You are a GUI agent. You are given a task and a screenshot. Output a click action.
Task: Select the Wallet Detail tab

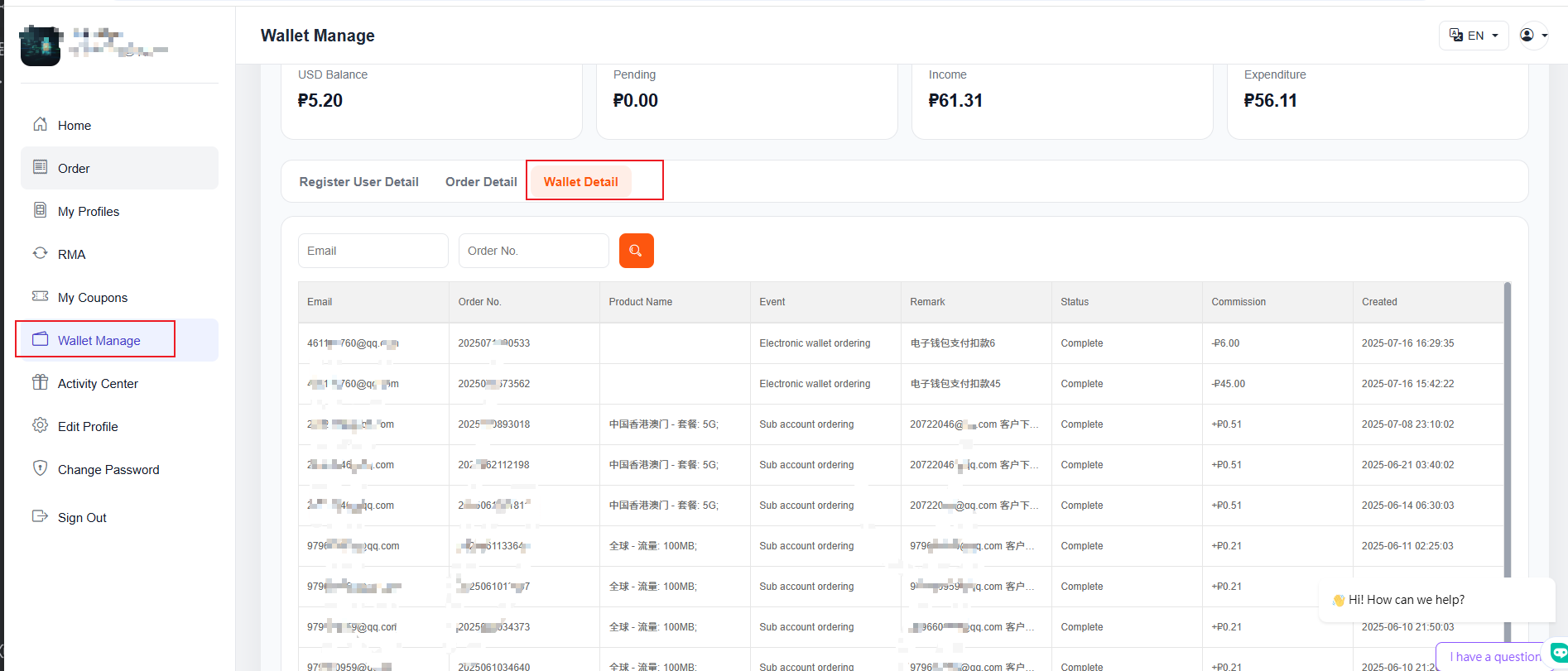pos(581,182)
